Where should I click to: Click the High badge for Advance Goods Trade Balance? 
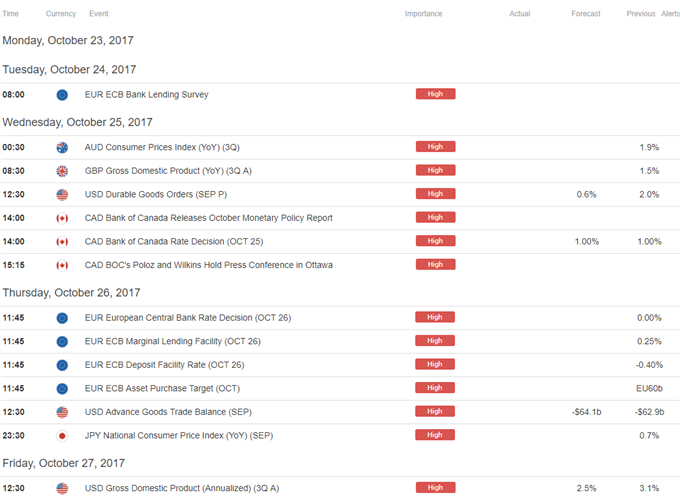[x=435, y=411]
